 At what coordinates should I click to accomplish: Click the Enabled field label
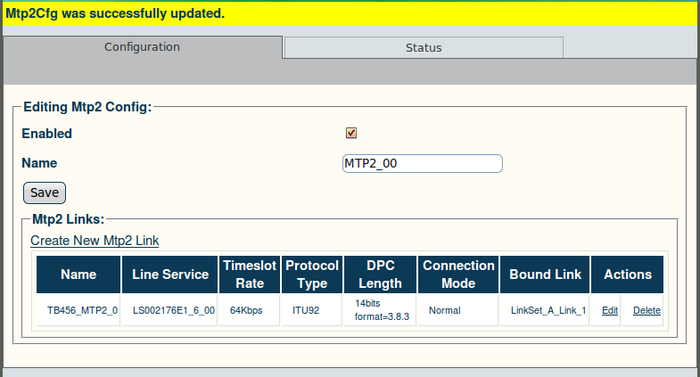pos(47,134)
